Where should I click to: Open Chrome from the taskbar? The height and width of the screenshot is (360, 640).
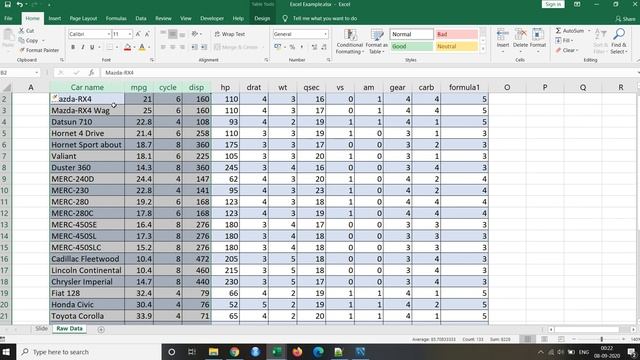(x=234, y=352)
